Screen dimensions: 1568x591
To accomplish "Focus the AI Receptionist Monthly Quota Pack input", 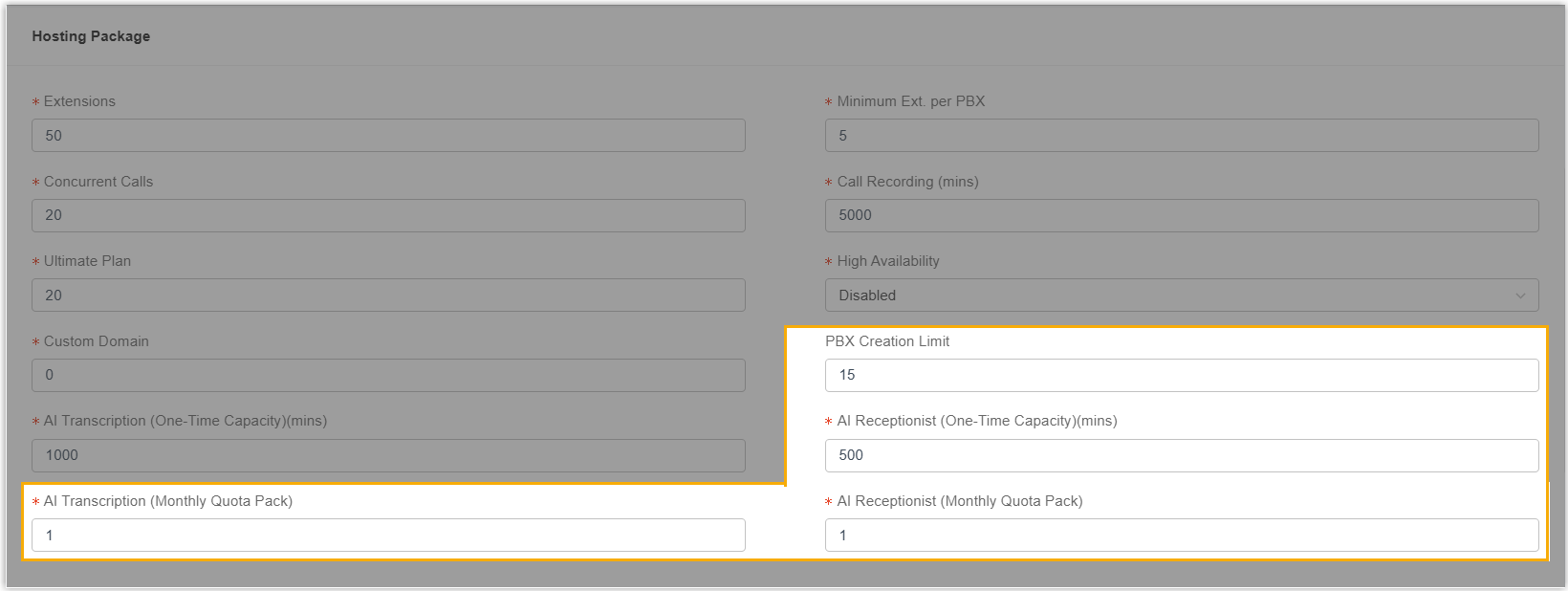I will pyautogui.click(x=1181, y=536).
